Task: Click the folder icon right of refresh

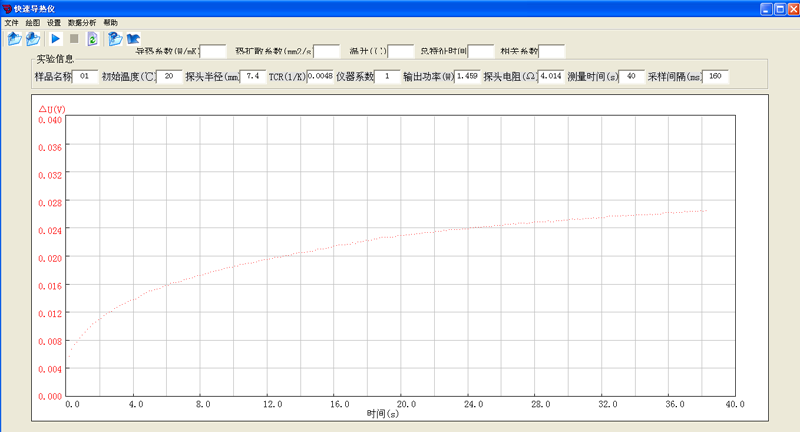Action: 115,39
